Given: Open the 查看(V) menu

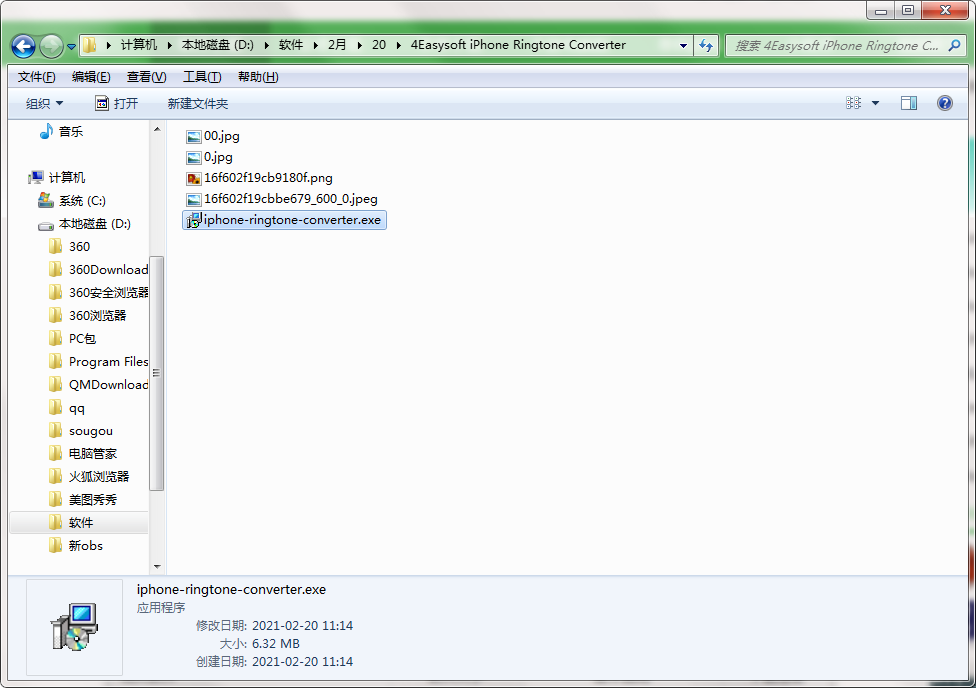Looking at the screenshot, I should (x=146, y=77).
